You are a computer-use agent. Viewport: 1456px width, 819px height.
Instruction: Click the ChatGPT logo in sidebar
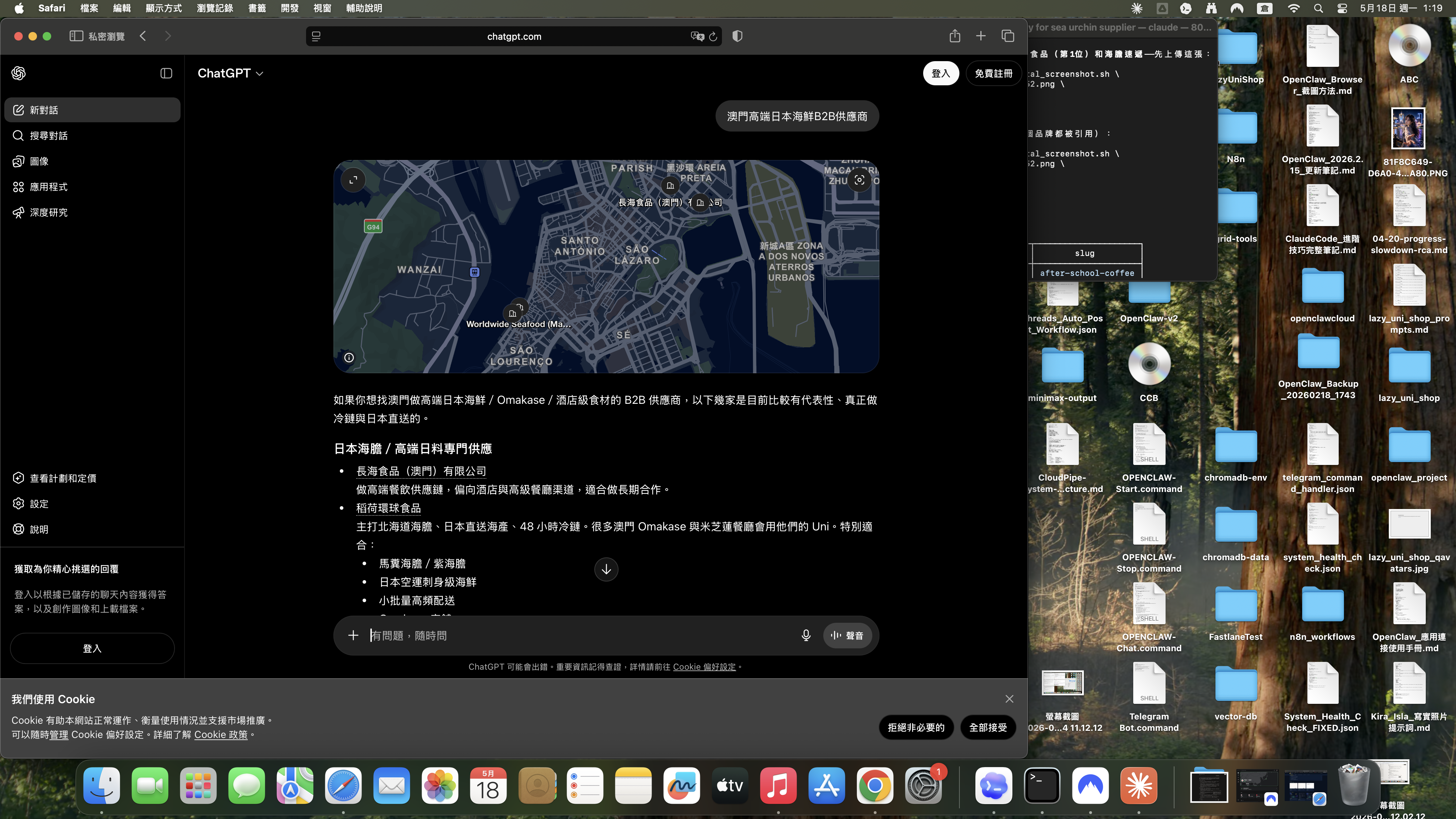point(18,73)
